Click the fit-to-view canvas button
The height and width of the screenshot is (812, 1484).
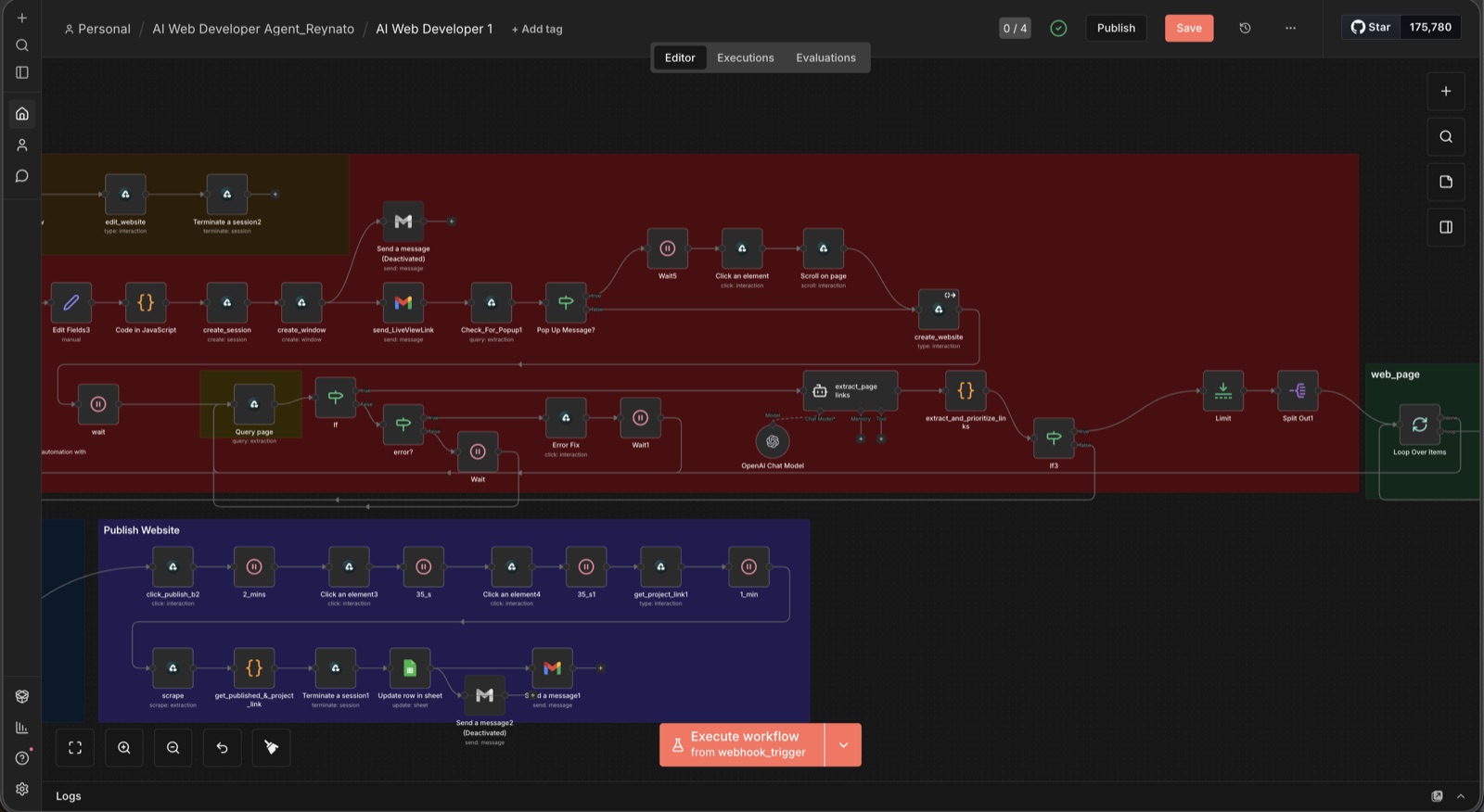75,748
